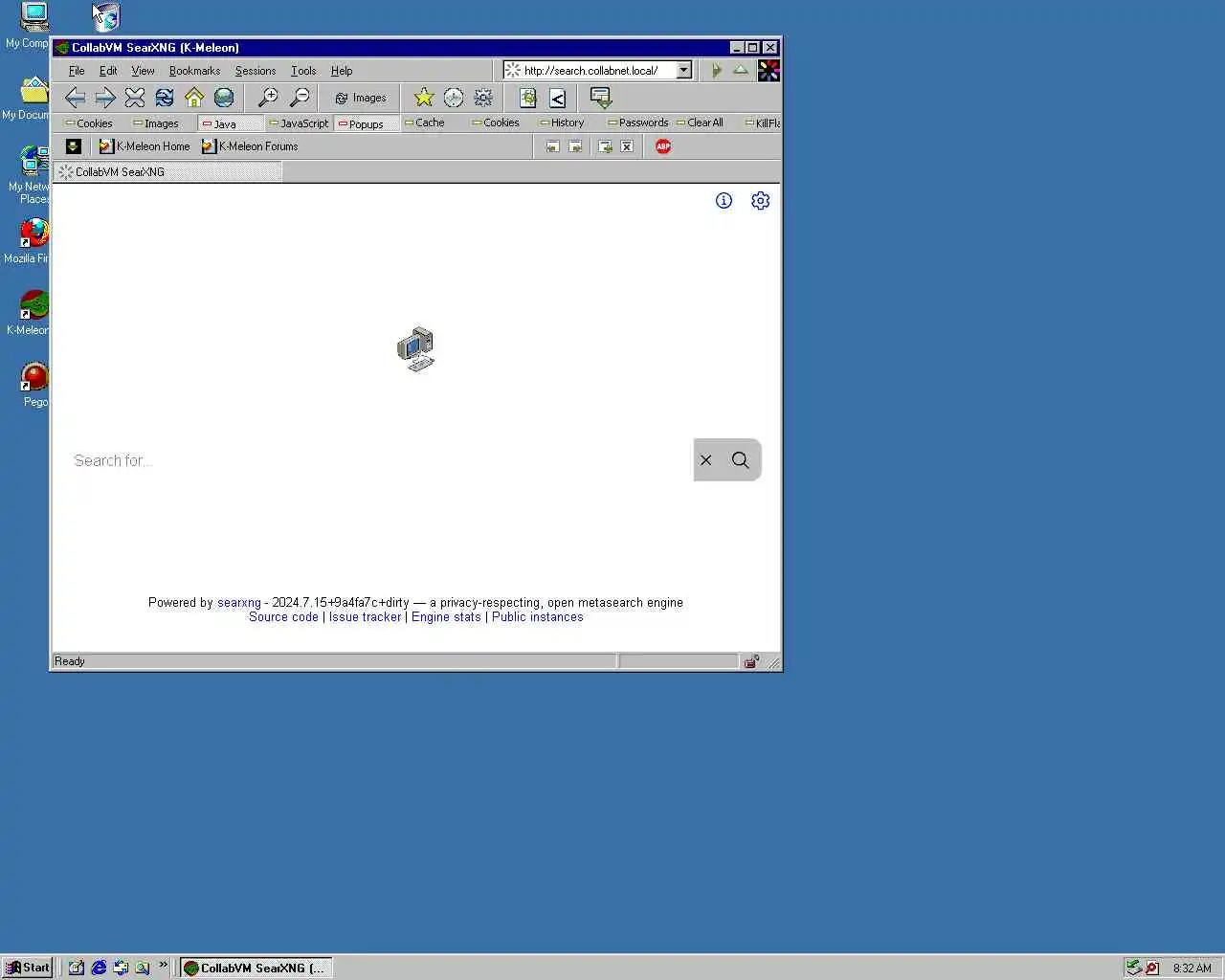The image size is (1225, 980).
Task: Click the computer logo image on the page
Action: (416, 349)
